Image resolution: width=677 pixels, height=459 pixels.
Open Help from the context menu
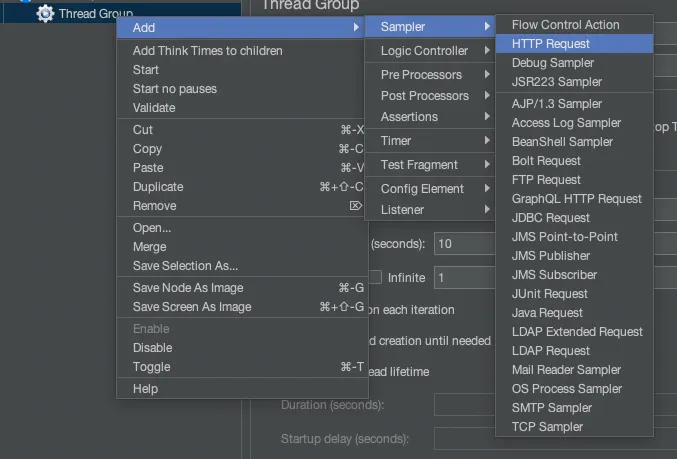[145, 389]
